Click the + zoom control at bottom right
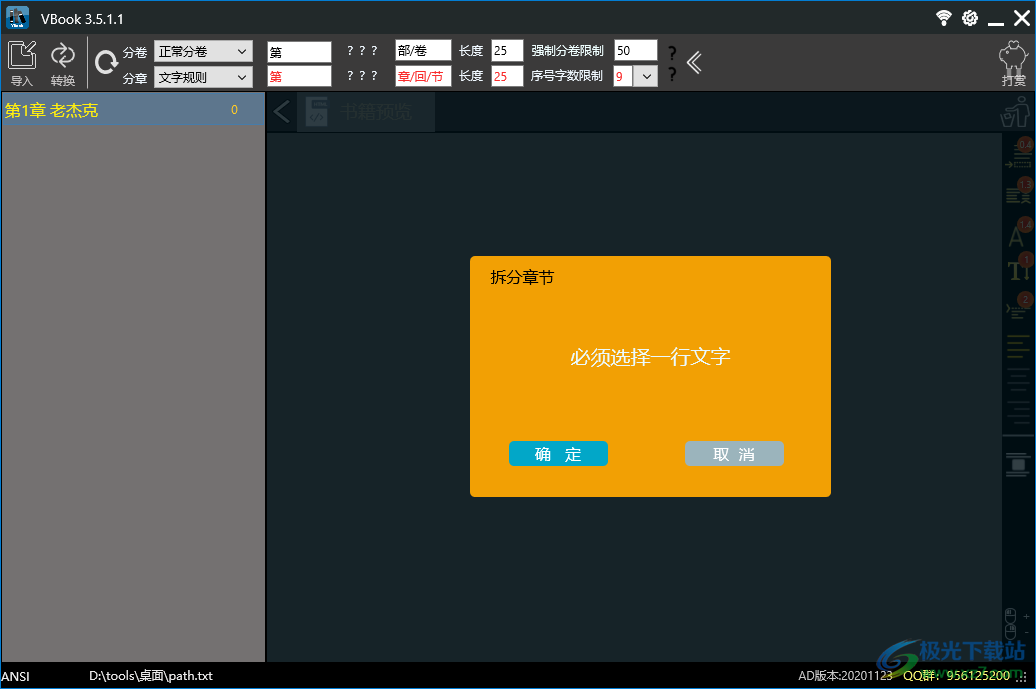The height and width of the screenshot is (689, 1036). coord(1026,616)
